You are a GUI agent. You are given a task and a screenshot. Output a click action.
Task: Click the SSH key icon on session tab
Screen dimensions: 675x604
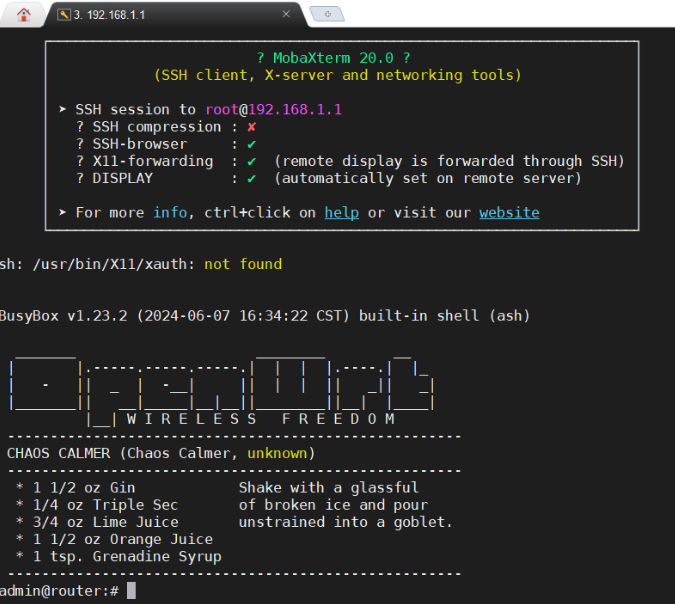tap(64, 15)
